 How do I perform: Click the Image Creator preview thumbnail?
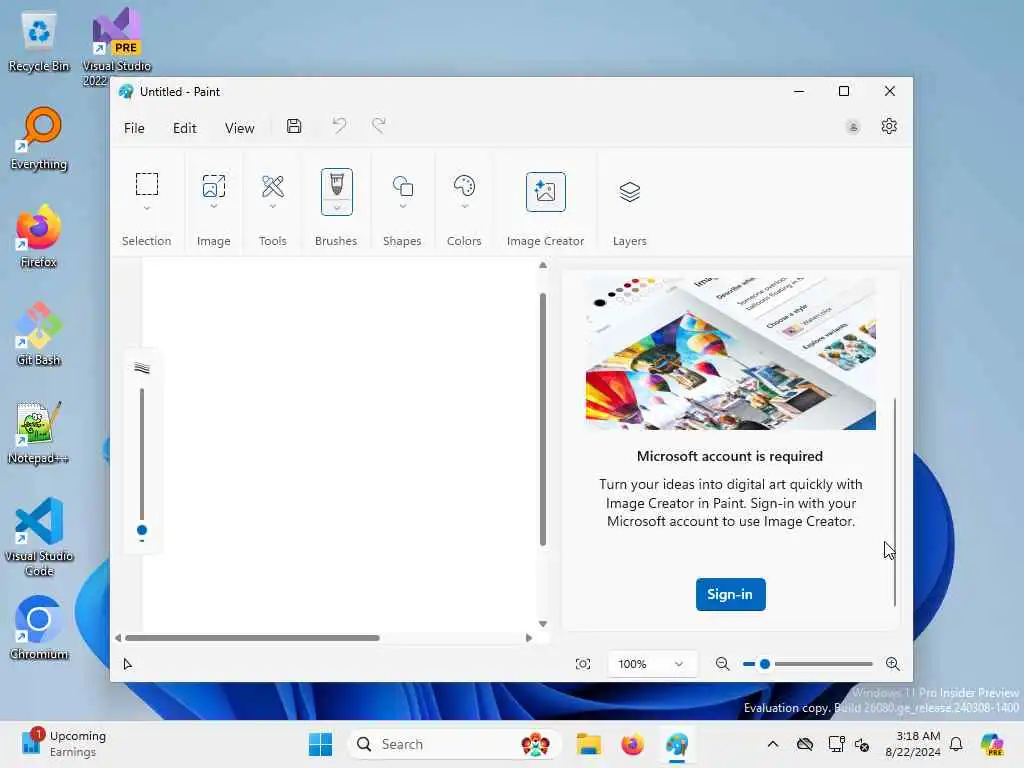[731, 355]
